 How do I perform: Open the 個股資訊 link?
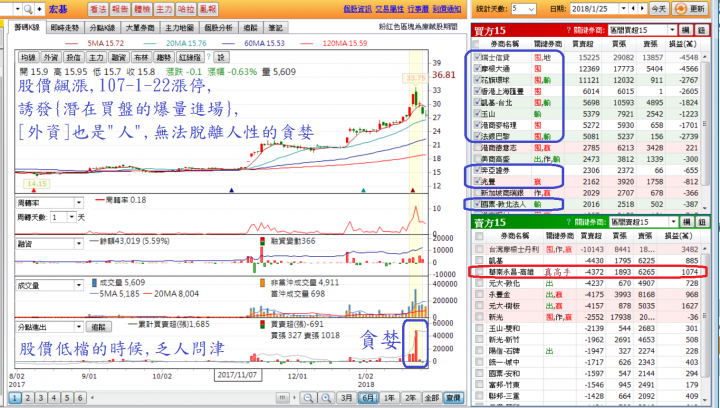(x=357, y=9)
